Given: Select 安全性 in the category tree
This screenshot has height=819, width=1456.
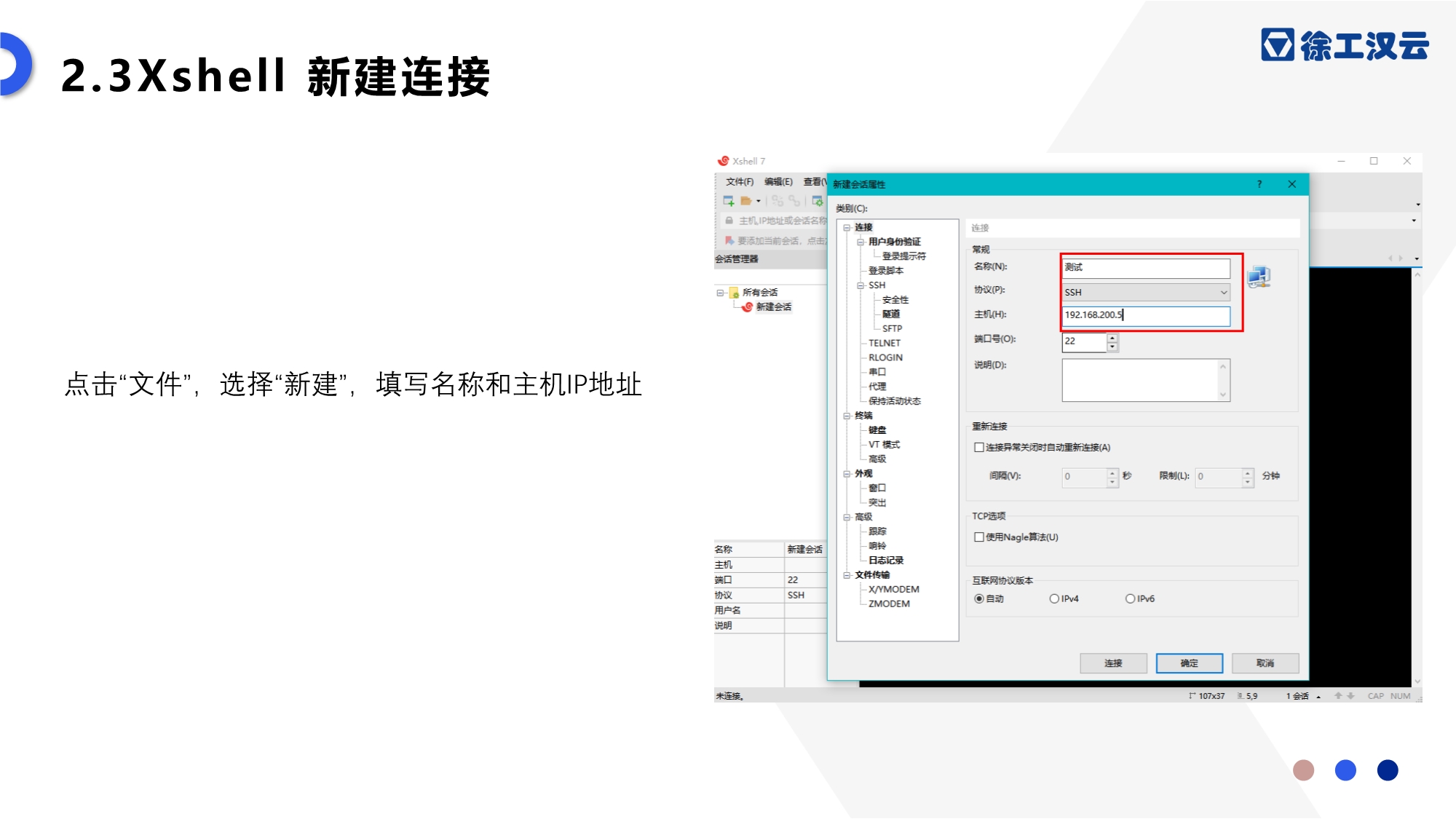Looking at the screenshot, I should point(895,300).
